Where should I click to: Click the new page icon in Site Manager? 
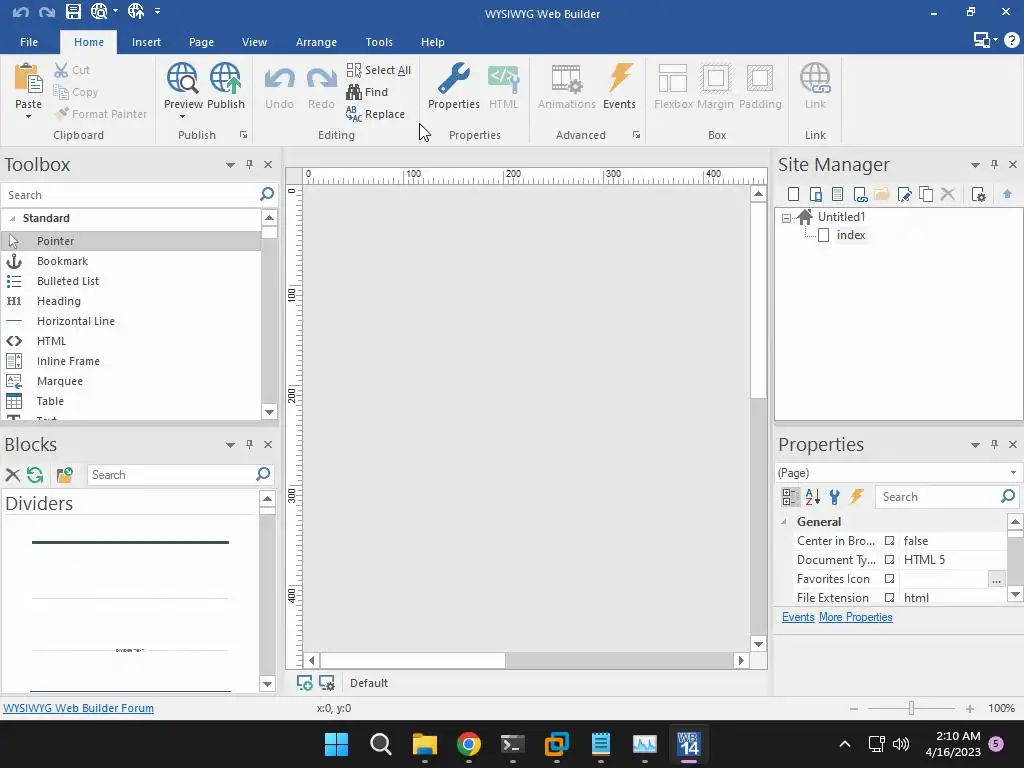[x=793, y=194]
